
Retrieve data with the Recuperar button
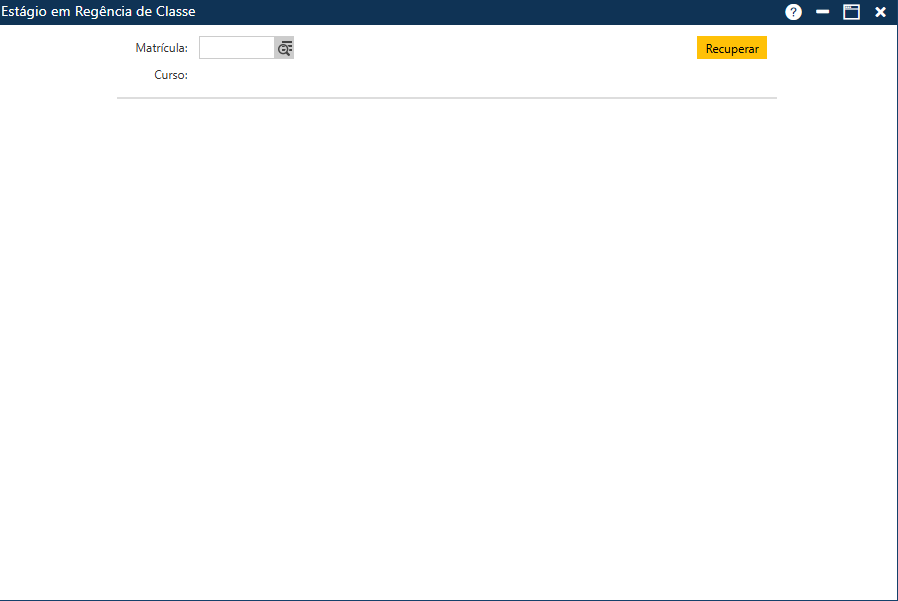(731, 48)
